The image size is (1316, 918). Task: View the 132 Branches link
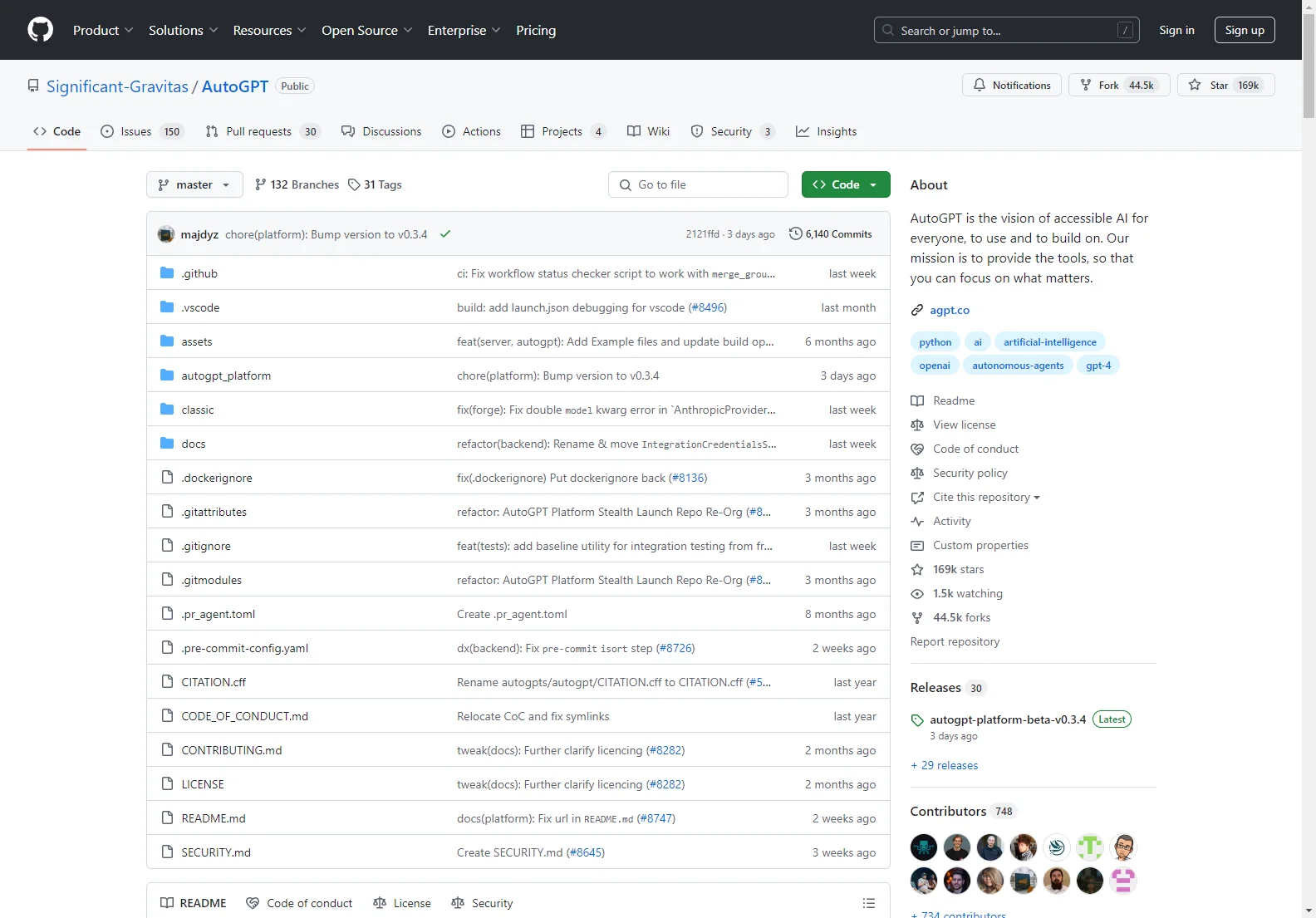[297, 184]
